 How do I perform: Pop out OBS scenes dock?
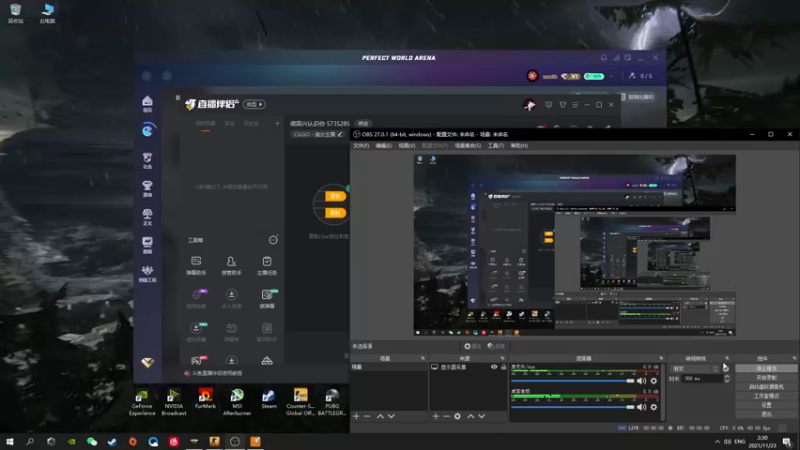pyautogui.click(x=422, y=358)
